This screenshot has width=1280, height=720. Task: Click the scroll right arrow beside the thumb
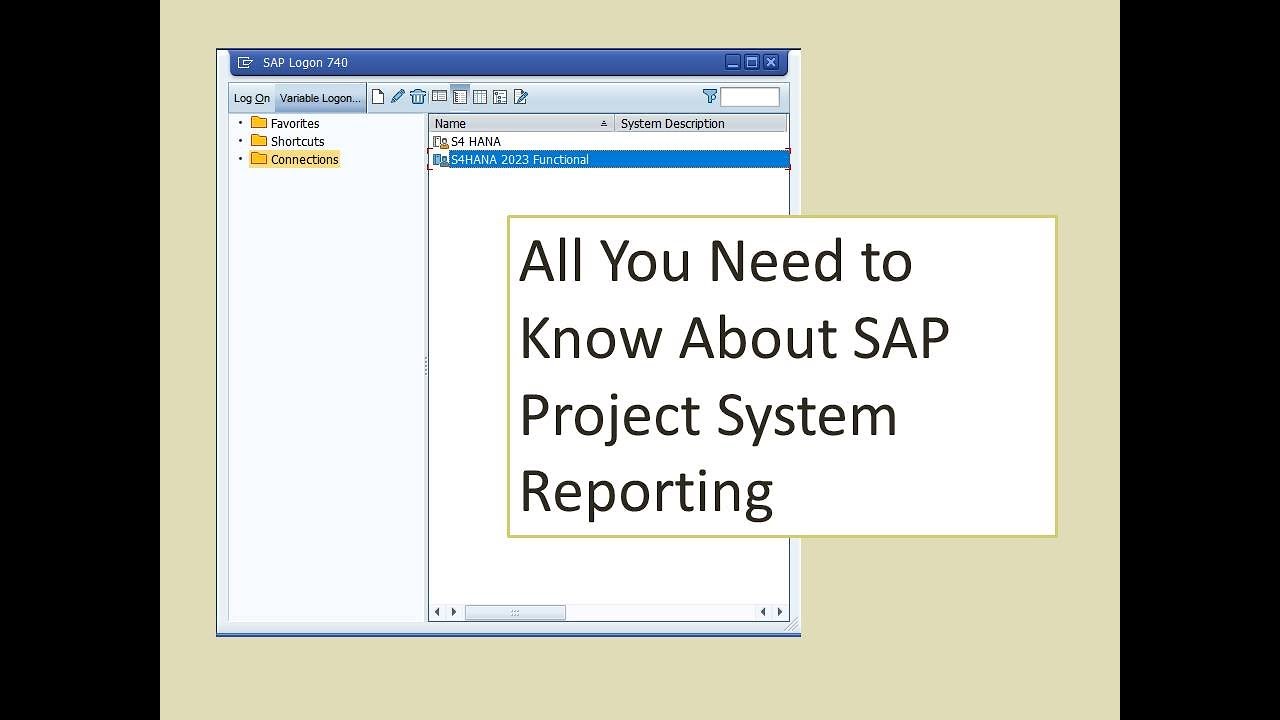[x=454, y=612]
